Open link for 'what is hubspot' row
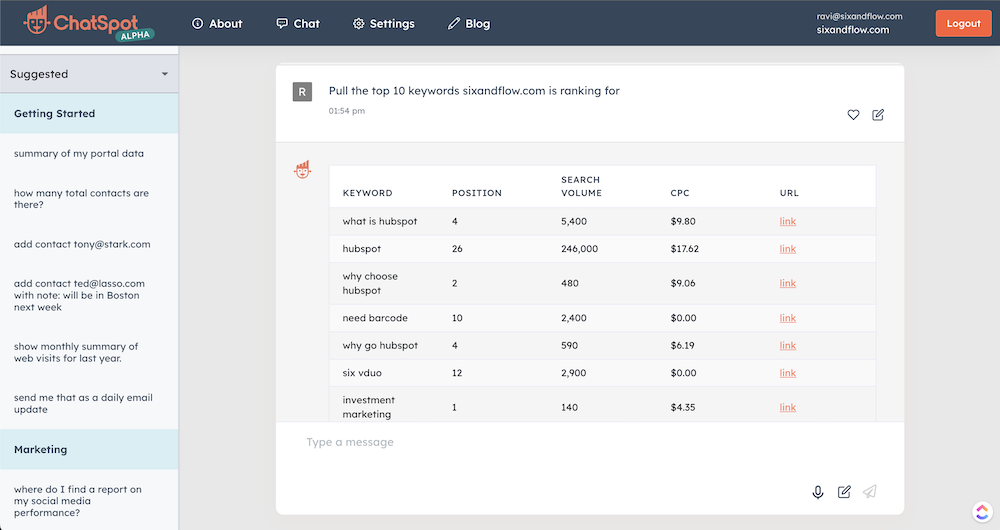This screenshot has width=1000, height=530. [x=788, y=221]
